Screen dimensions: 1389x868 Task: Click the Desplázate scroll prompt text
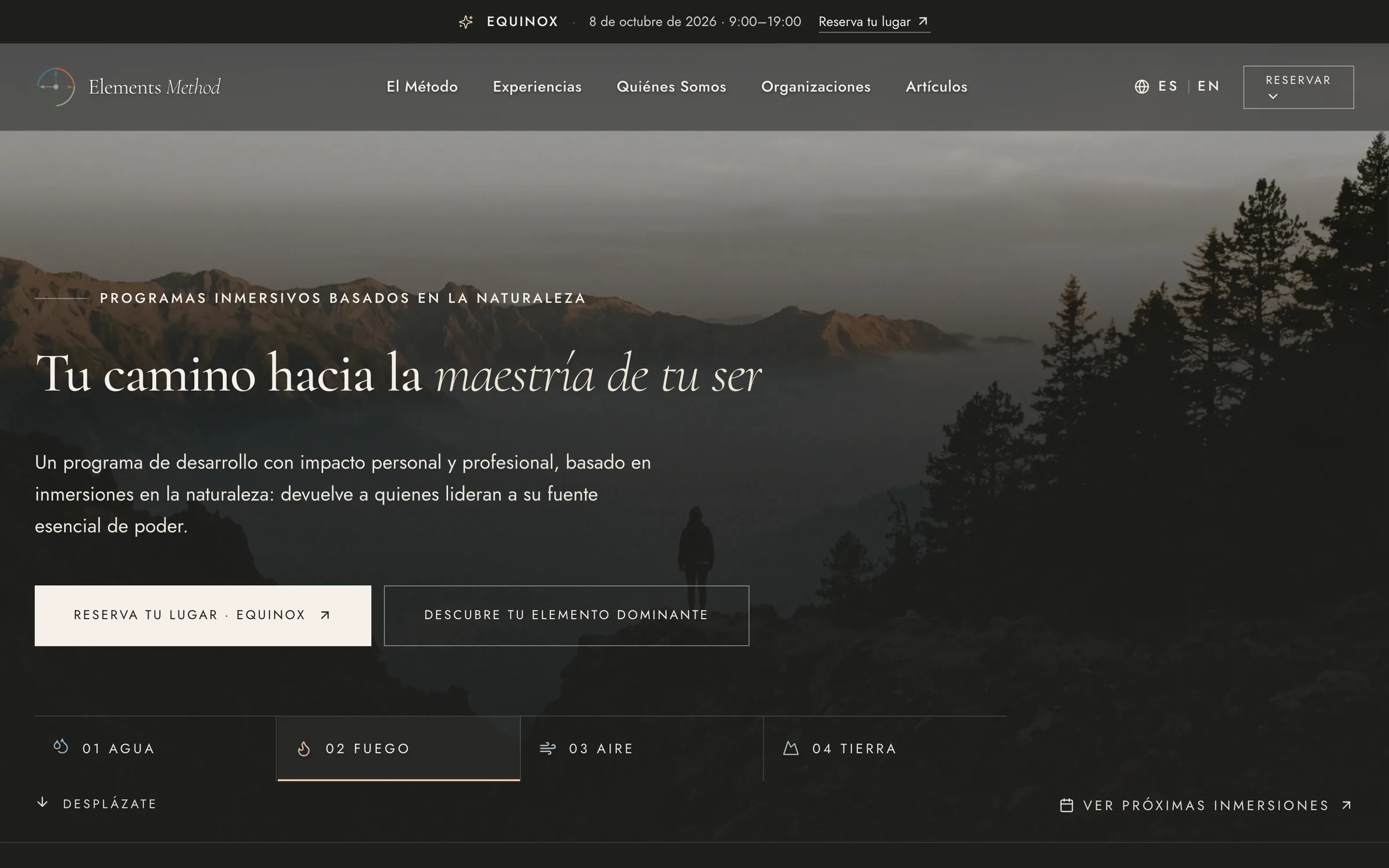109,804
